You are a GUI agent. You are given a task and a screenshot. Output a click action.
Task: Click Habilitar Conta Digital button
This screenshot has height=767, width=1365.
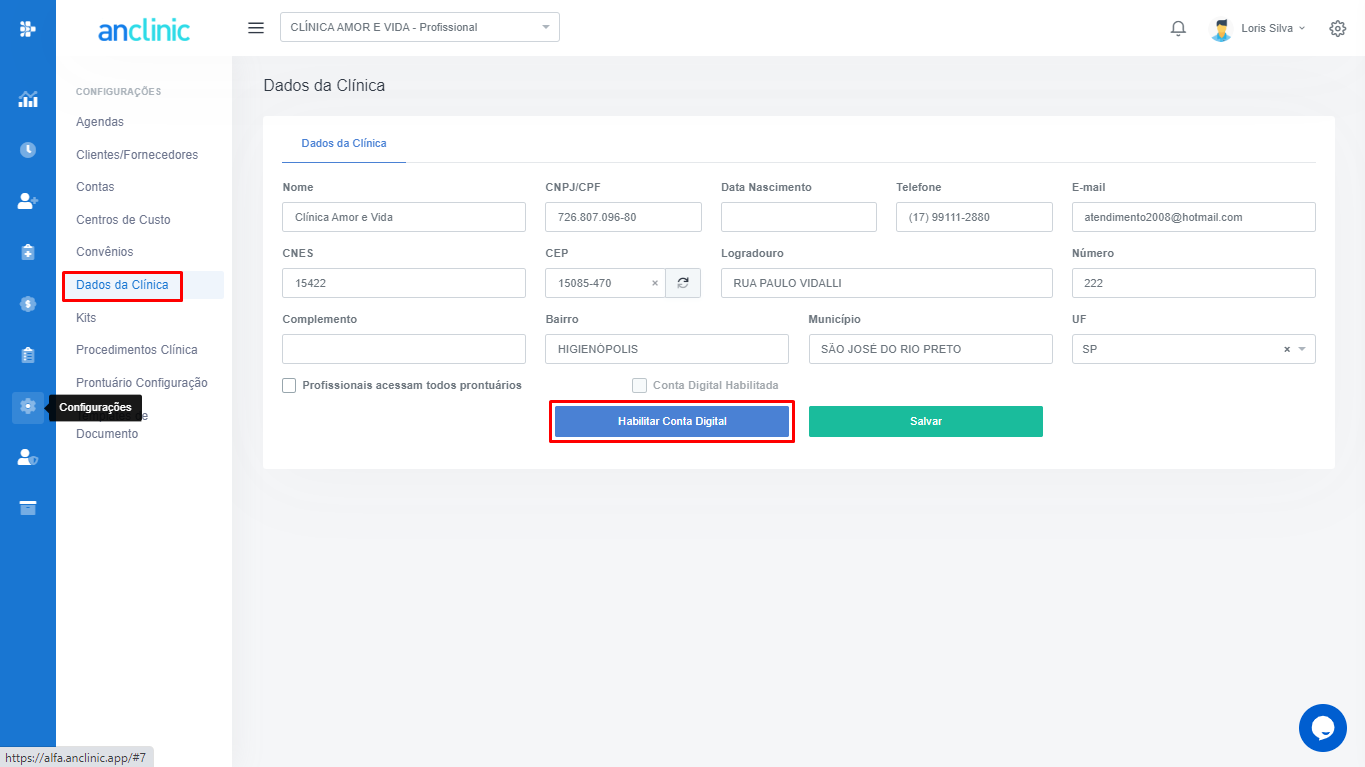[x=672, y=421]
